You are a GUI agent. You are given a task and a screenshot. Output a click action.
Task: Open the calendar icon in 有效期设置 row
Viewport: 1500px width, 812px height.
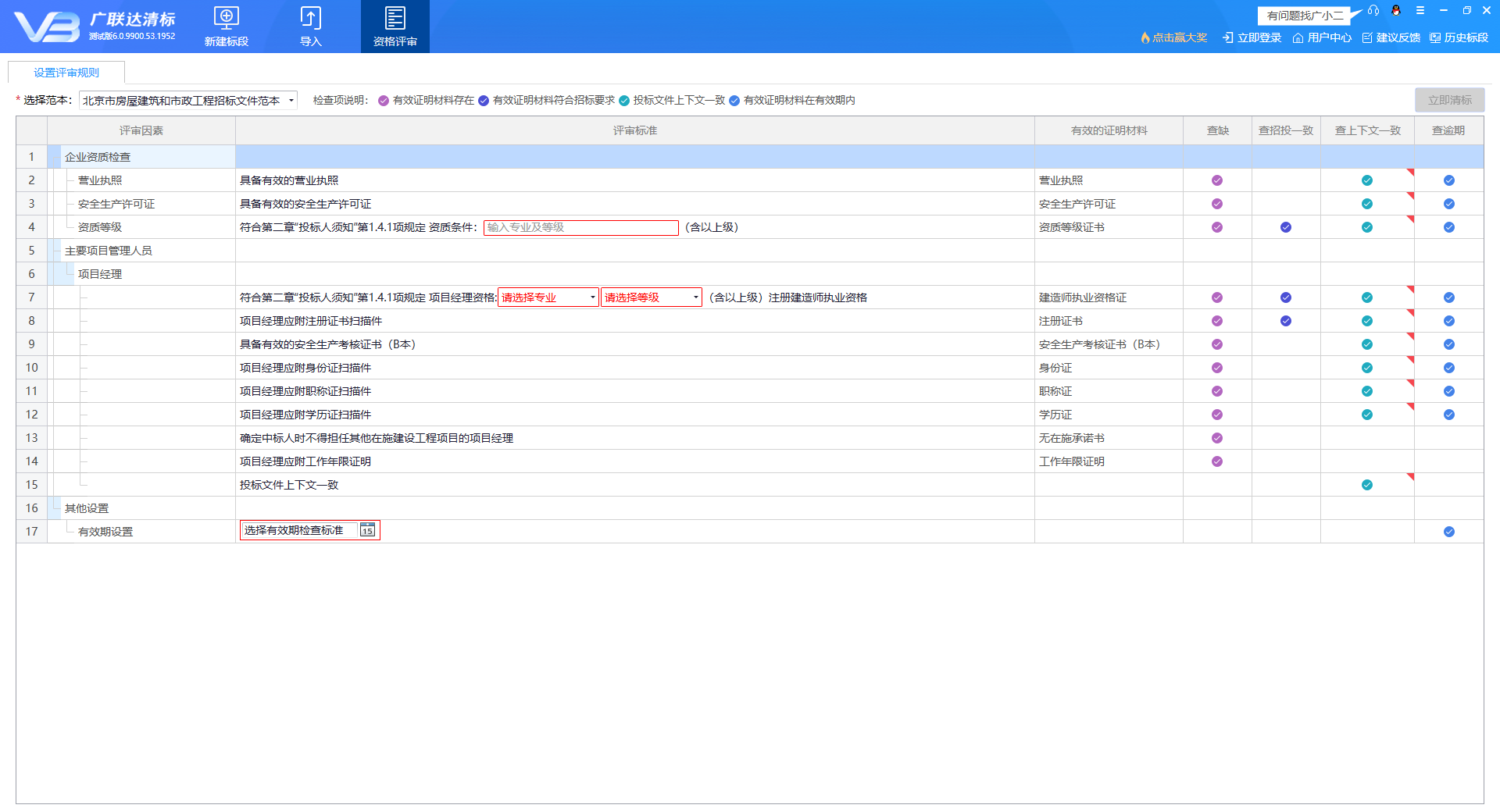(x=367, y=531)
